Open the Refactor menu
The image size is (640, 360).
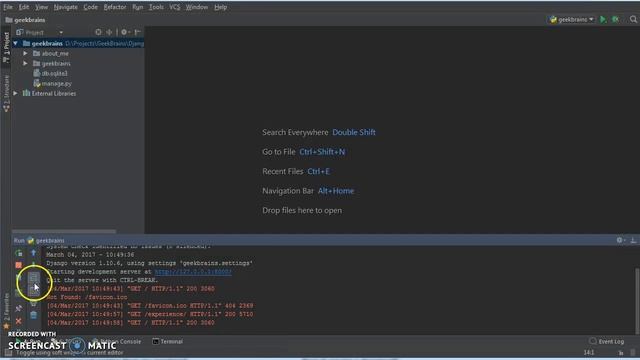click(115, 7)
